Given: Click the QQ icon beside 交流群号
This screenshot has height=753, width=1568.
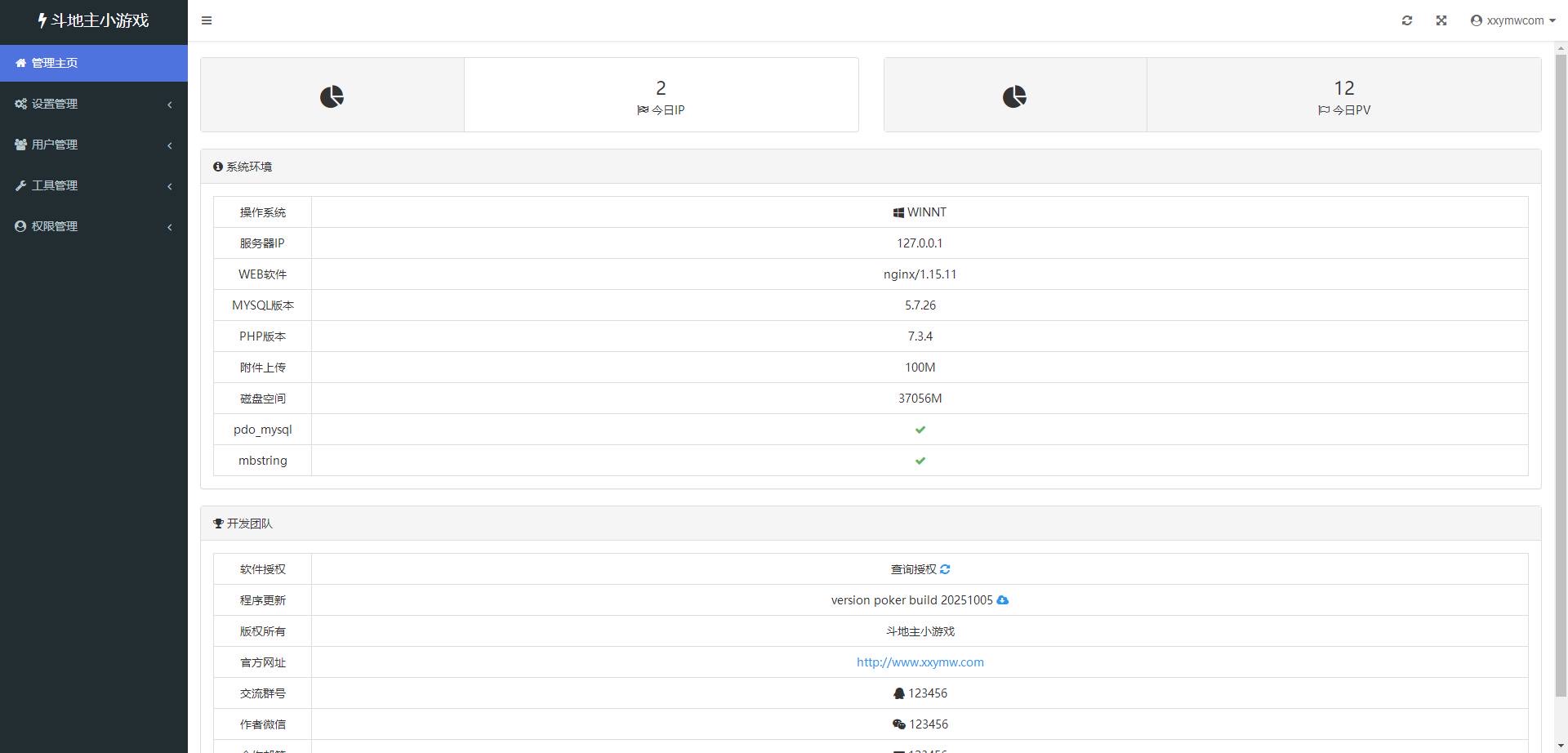Looking at the screenshot, I should pos(899,693).
